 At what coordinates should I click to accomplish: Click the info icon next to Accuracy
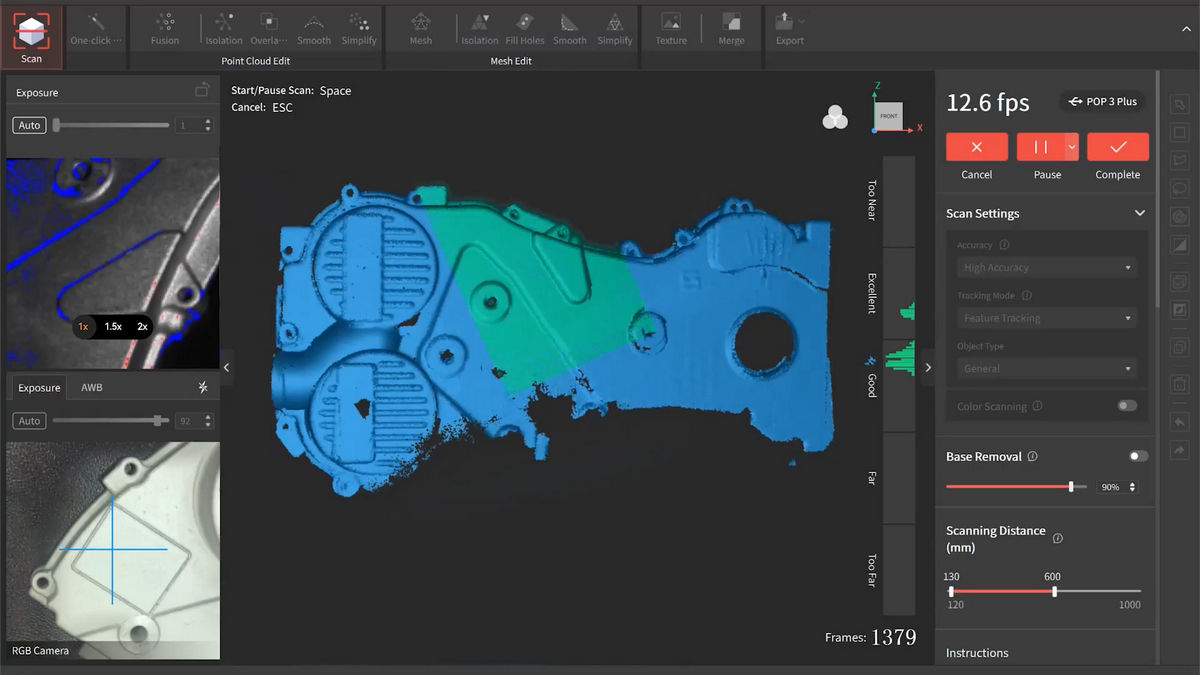pos(1004,244)
